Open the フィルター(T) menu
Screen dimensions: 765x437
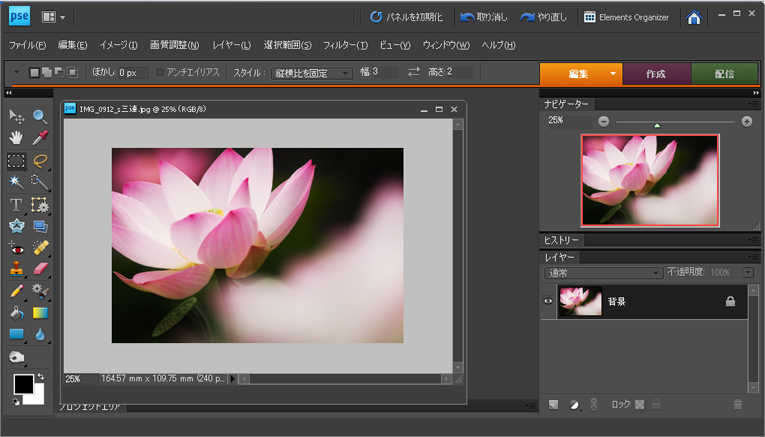tap(345, 45)
